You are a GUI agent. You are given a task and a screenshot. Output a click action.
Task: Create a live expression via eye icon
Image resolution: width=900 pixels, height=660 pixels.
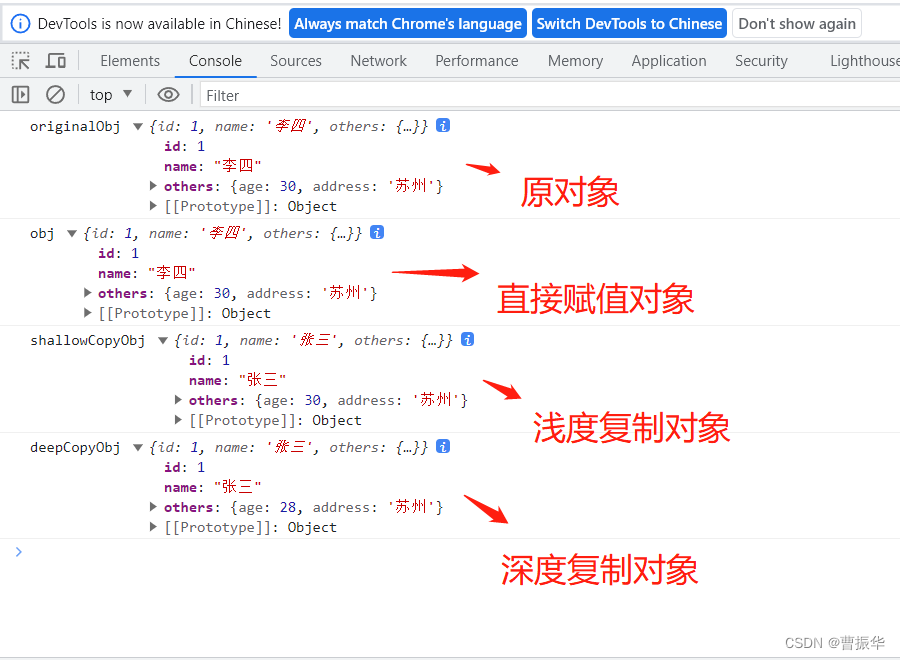coord(168,94)
